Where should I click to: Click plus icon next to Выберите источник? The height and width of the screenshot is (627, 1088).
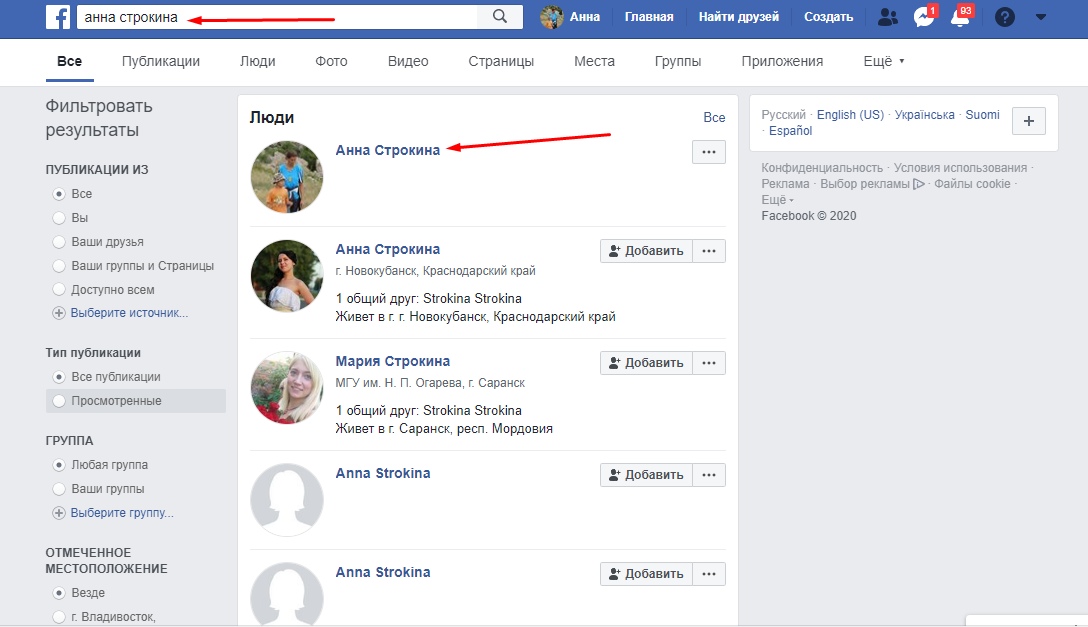click(x=59, y=313)
